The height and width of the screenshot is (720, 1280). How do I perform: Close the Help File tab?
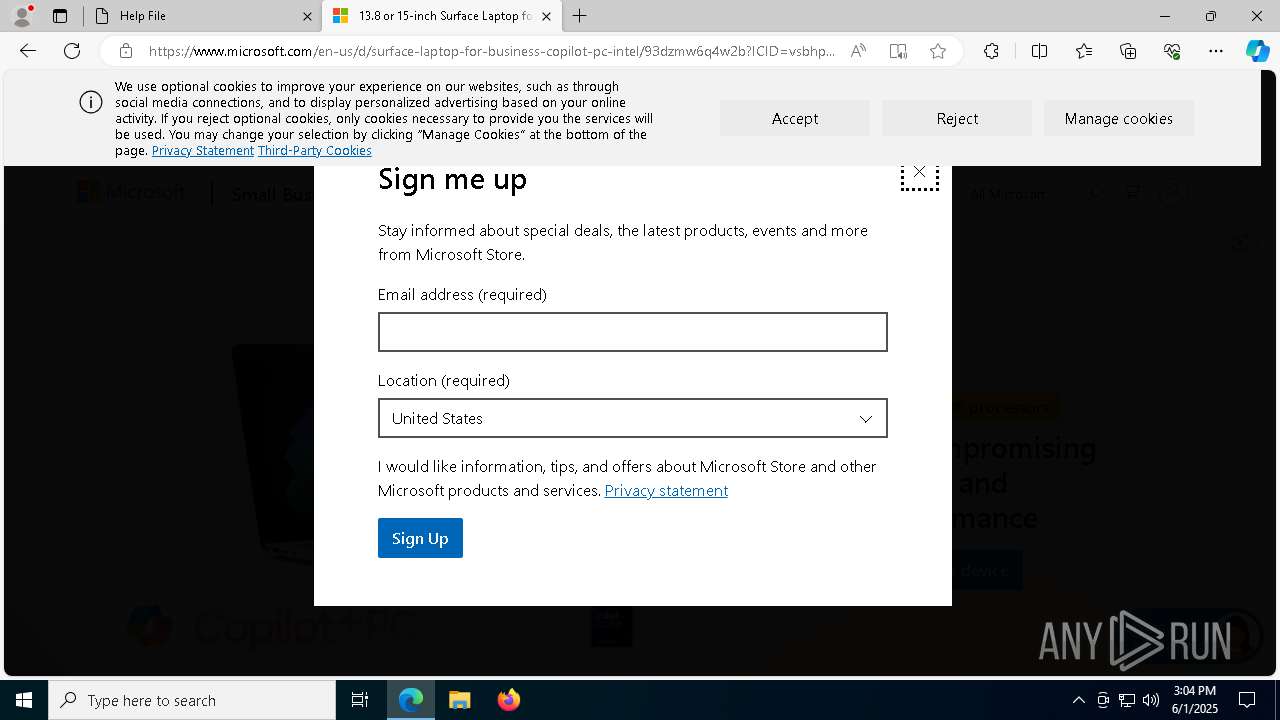(x=307, y=16)
